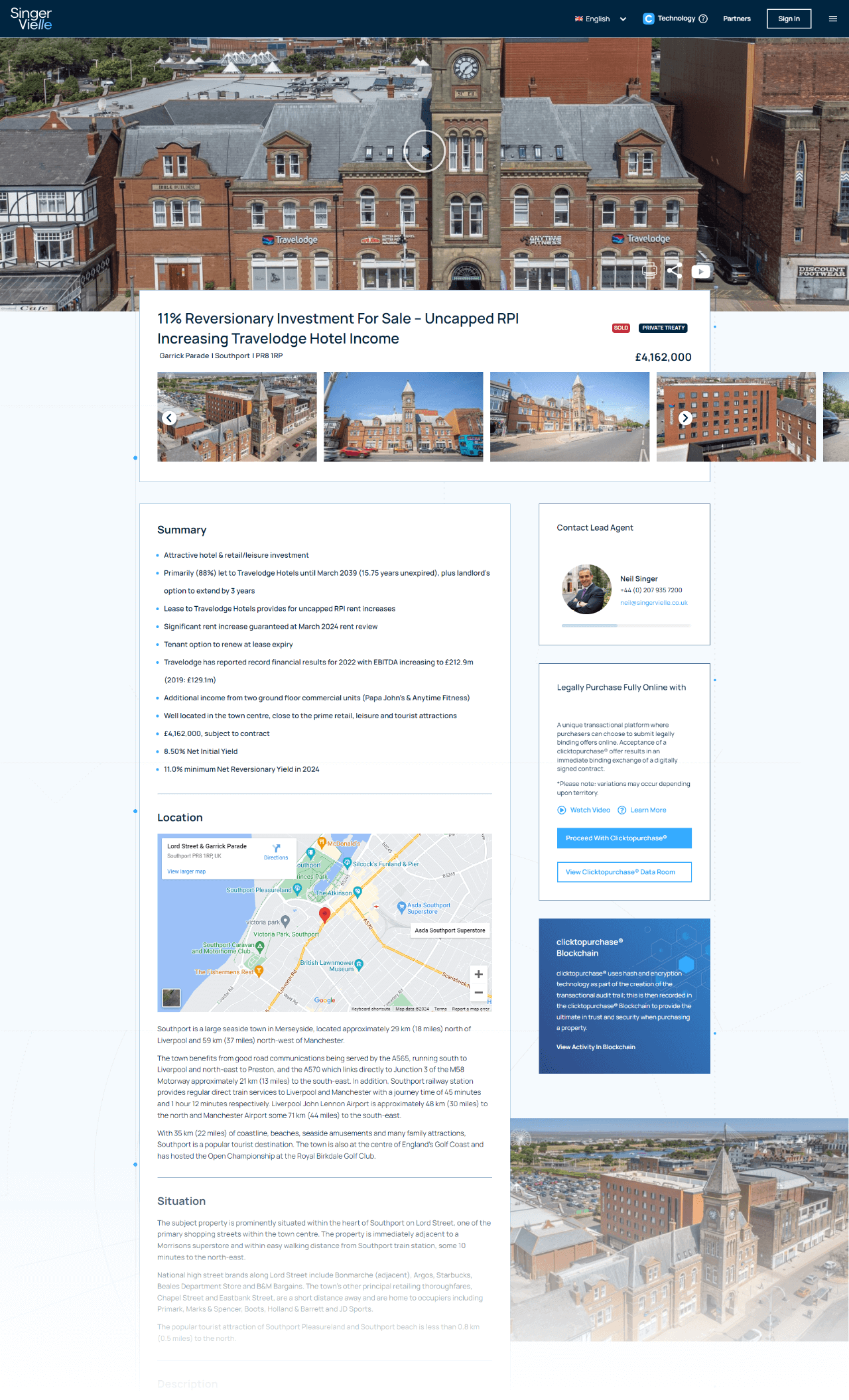Click the Situation section heading
Image resolution: width=849 pixels, height=1400 pixels.
(x=181, y=1201)
